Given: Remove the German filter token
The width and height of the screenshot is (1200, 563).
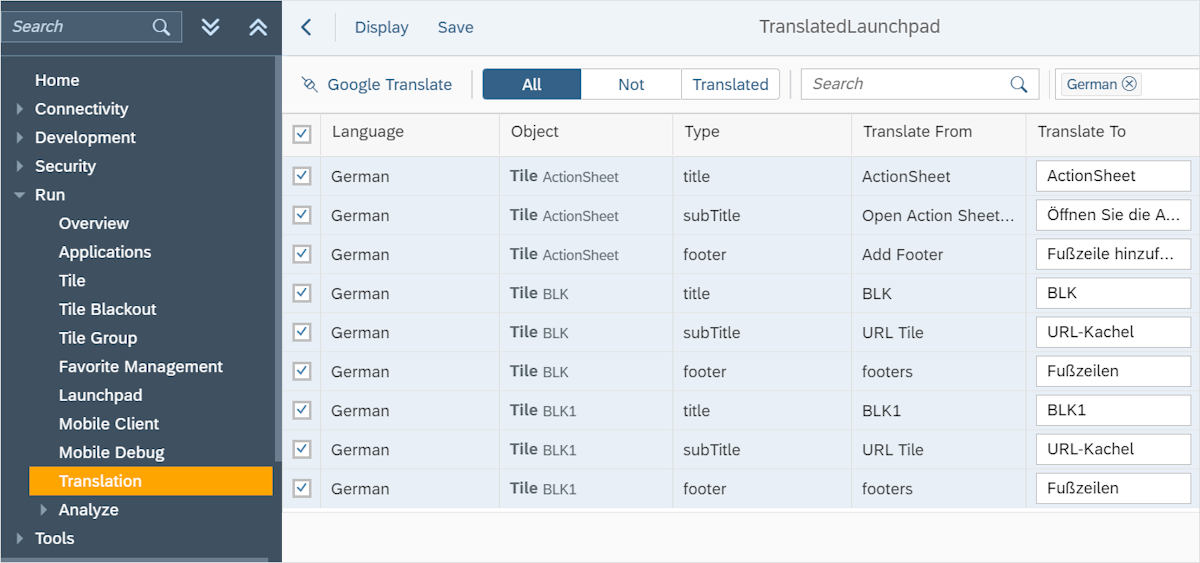Looking at the screenshot, I should [x=1129, y=84].
